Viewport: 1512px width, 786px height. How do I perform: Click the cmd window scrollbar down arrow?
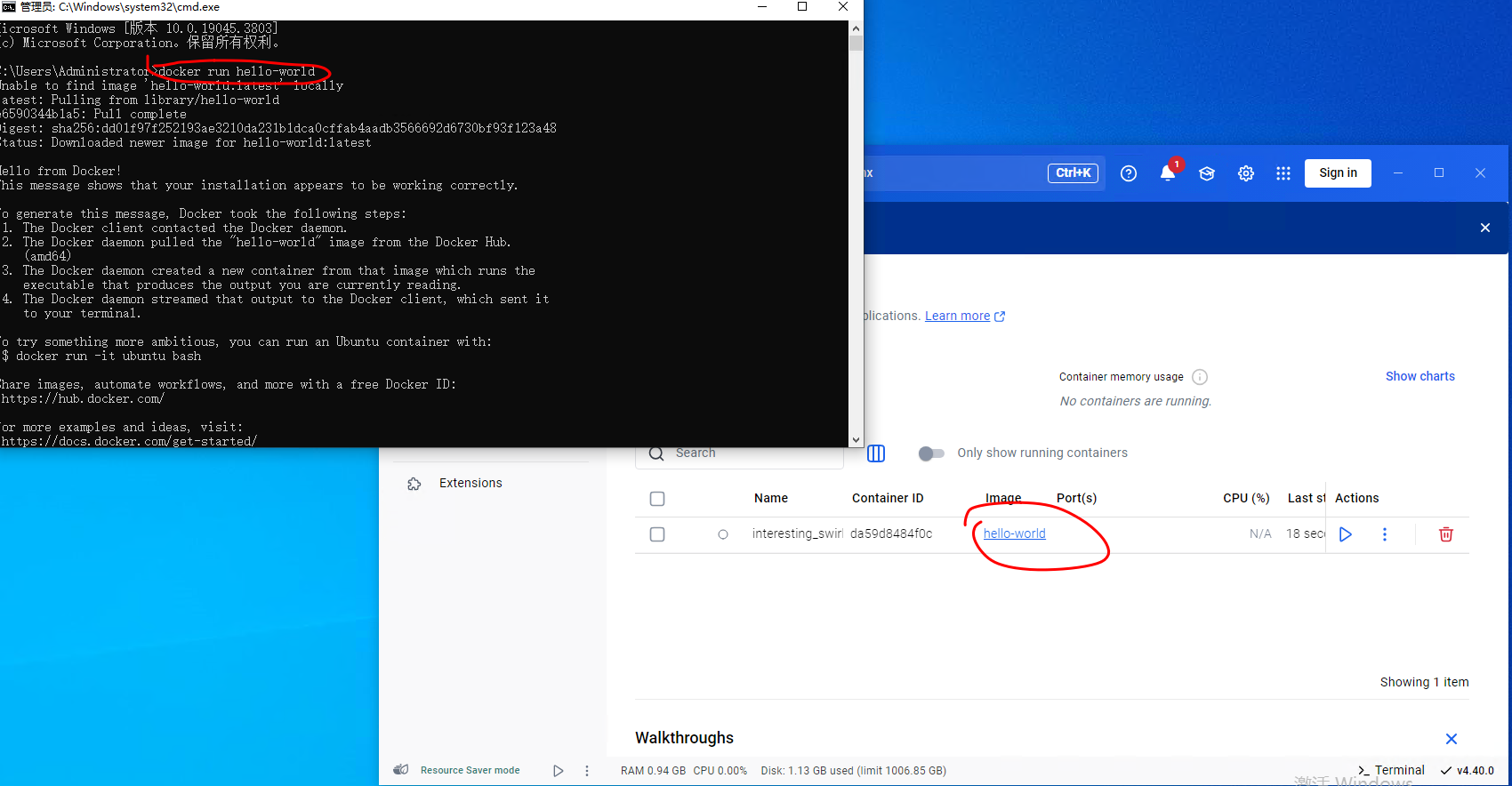(856, 439)
